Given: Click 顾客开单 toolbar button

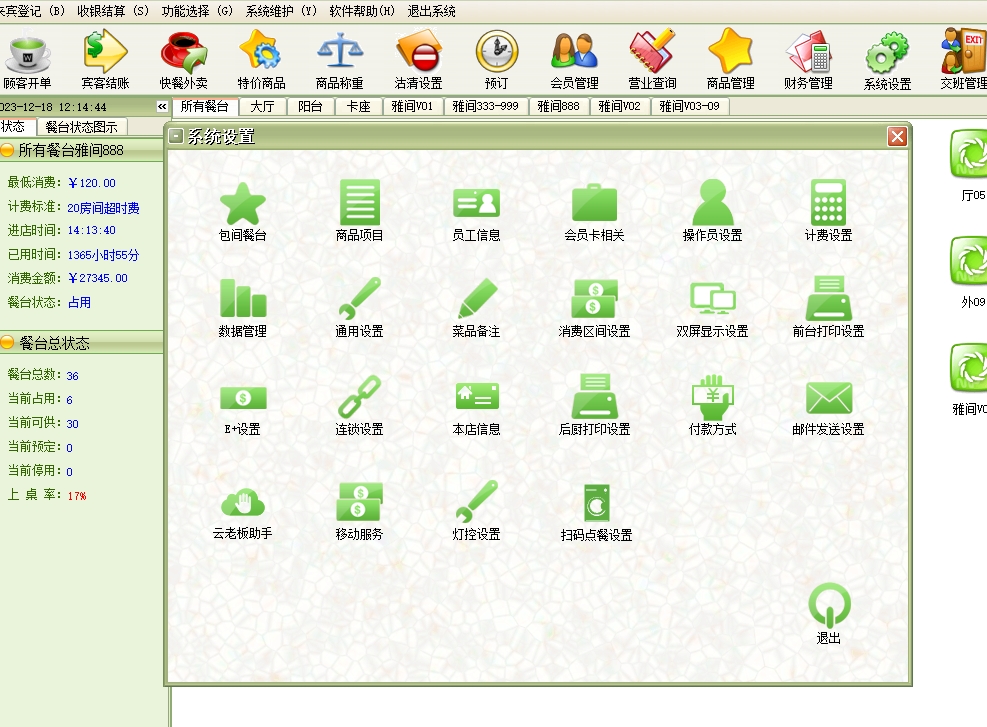Looking at the screenshot, I should pyautogui.click(x=27, y=58).
